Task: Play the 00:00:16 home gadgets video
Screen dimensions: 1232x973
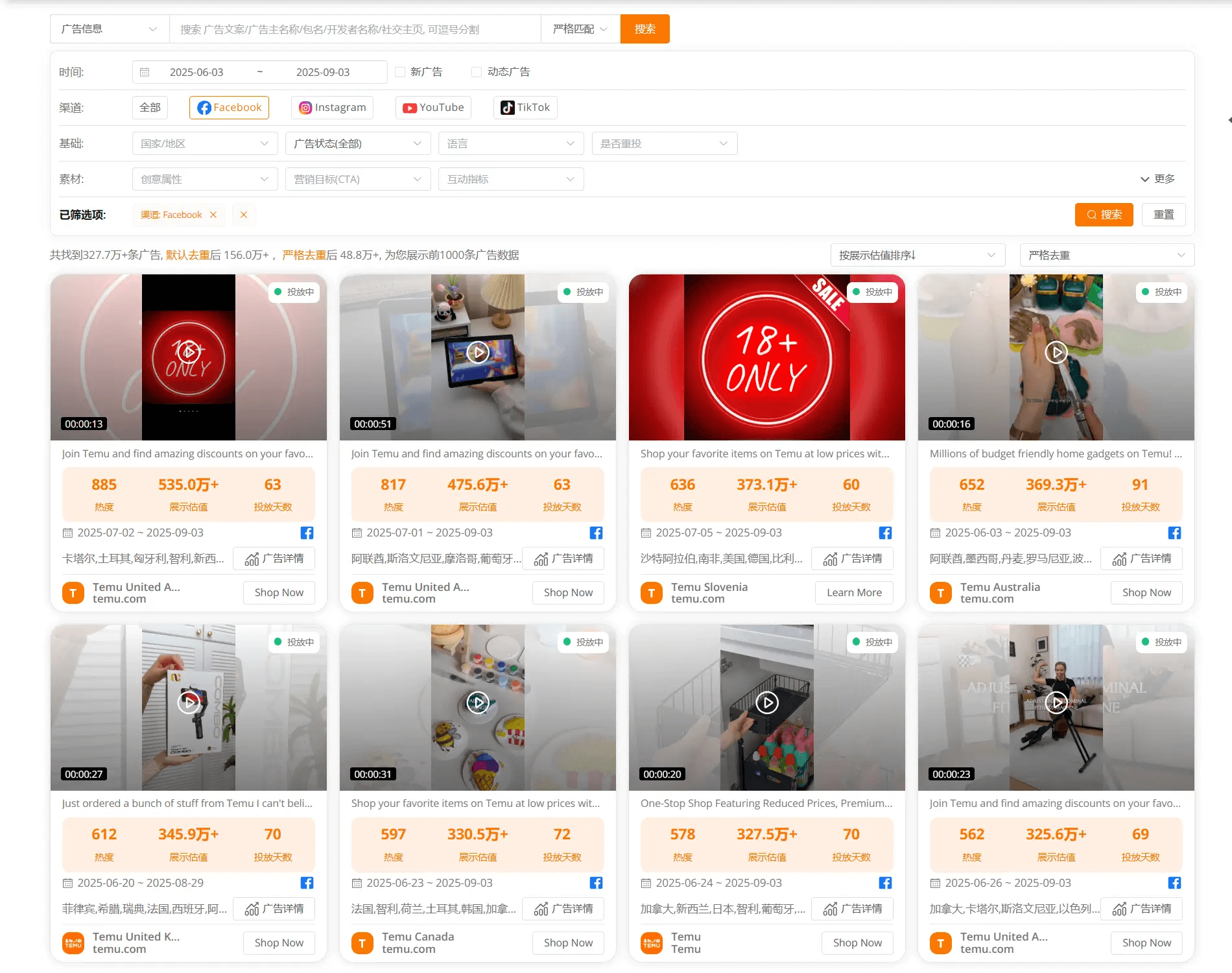Action: click(x=1056, y=352)
